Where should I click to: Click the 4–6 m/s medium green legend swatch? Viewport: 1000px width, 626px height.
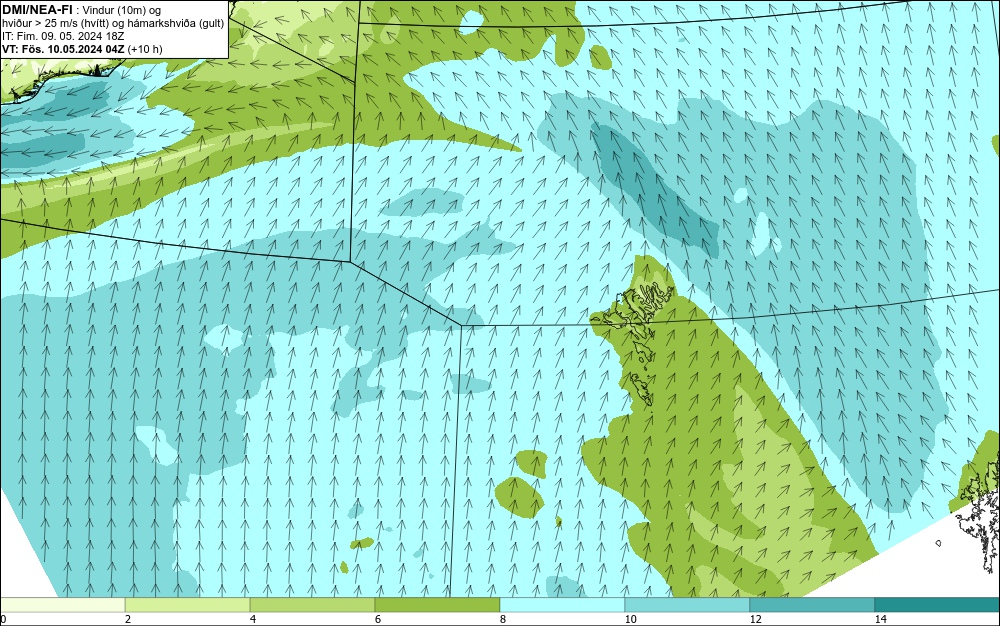click(312, 605)
